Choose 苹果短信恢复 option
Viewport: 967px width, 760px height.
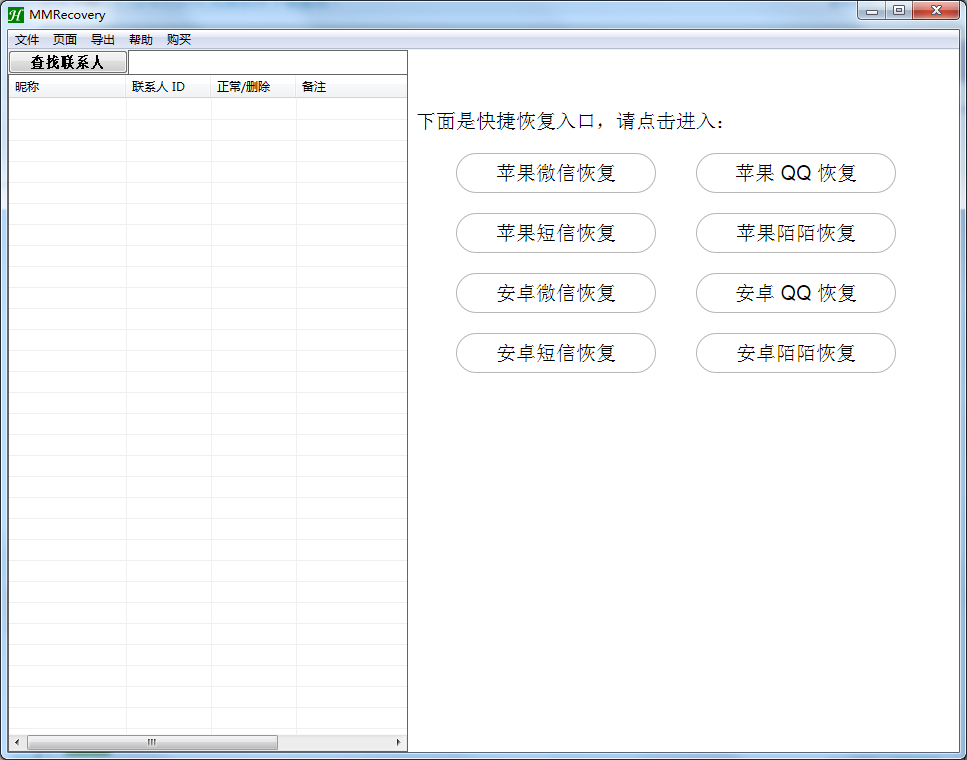[556, 233]
